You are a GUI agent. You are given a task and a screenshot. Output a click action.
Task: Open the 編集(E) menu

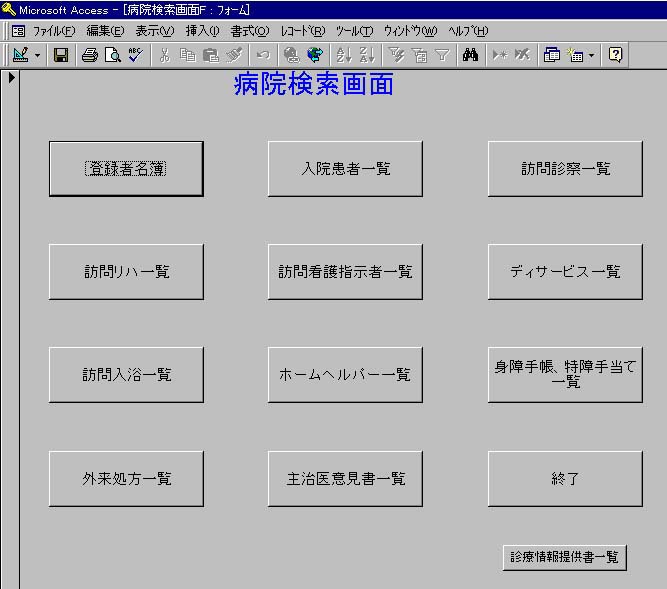point(105,31)
